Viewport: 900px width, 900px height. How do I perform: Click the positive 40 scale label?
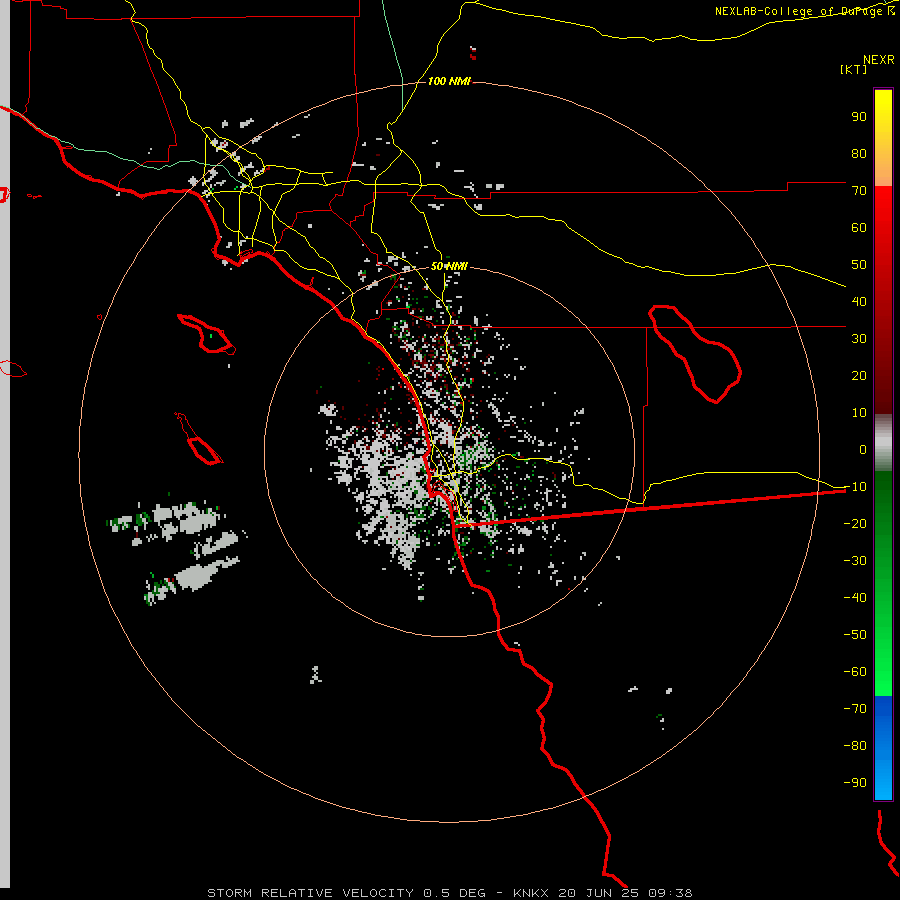pyautogui.click(x=859, y=302)
